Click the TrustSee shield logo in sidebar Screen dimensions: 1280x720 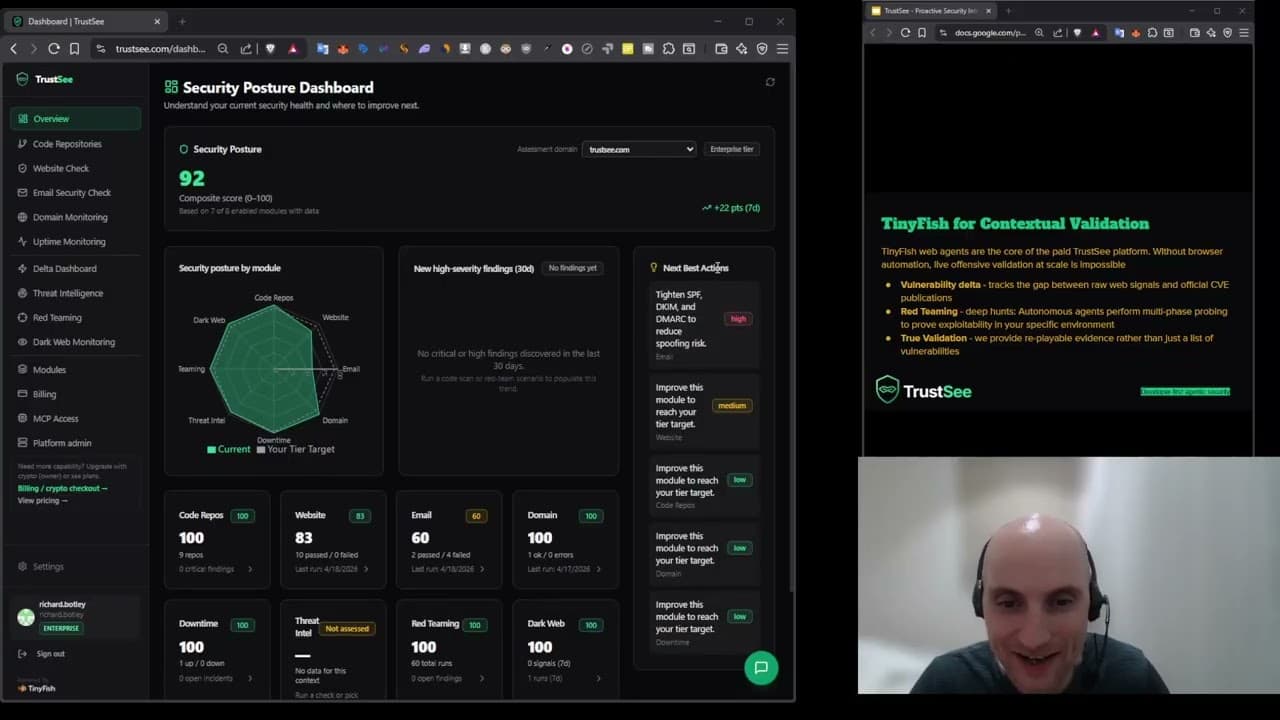coord(22,79)
